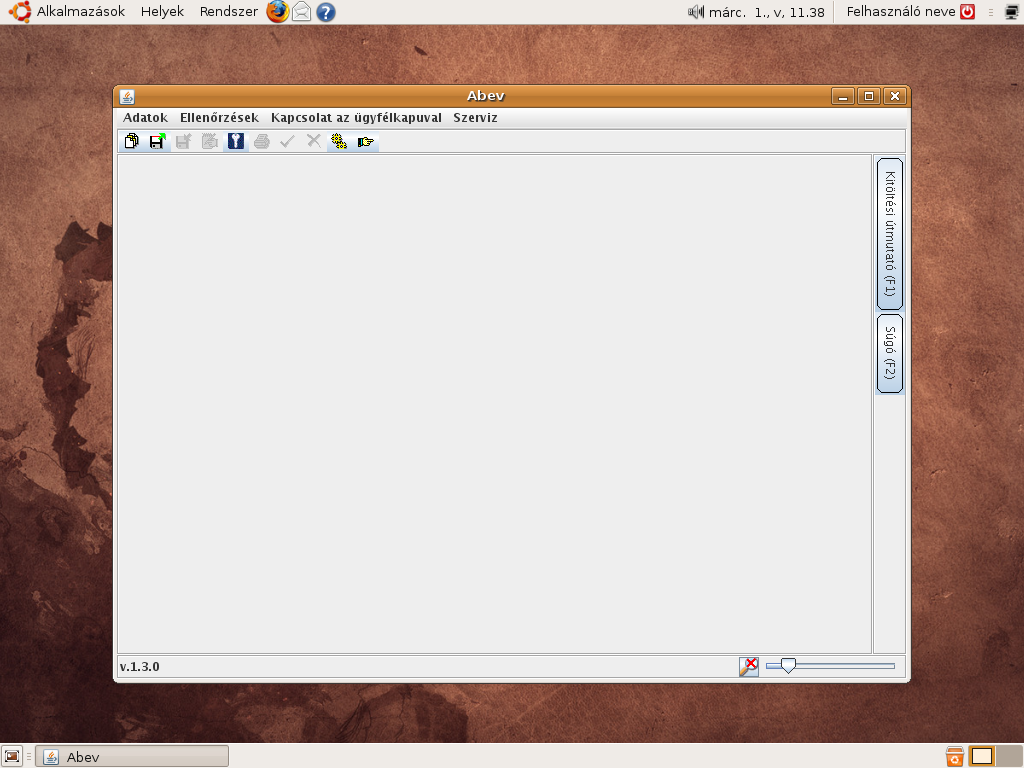Click the date and time applet
This screenshot has height=768, width=1024.
coord(767,12)
